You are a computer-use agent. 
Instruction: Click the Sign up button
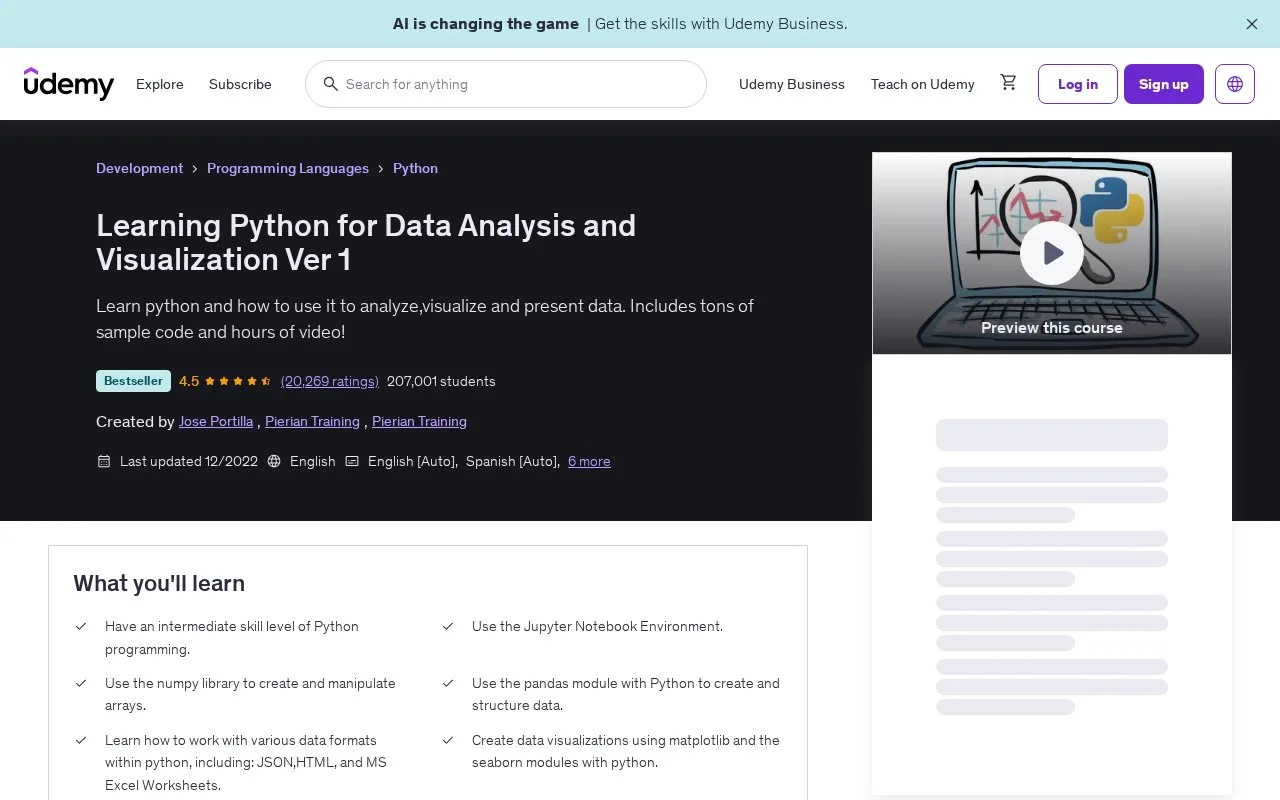click(1164, 84)
